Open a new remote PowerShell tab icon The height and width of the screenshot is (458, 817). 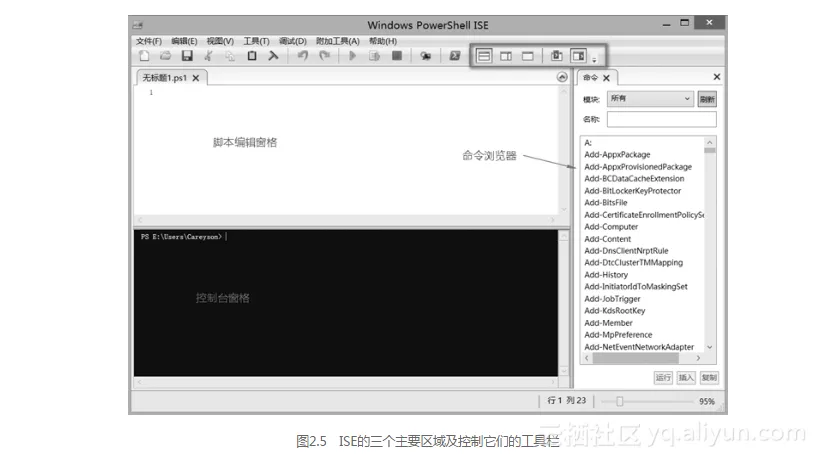426,56
